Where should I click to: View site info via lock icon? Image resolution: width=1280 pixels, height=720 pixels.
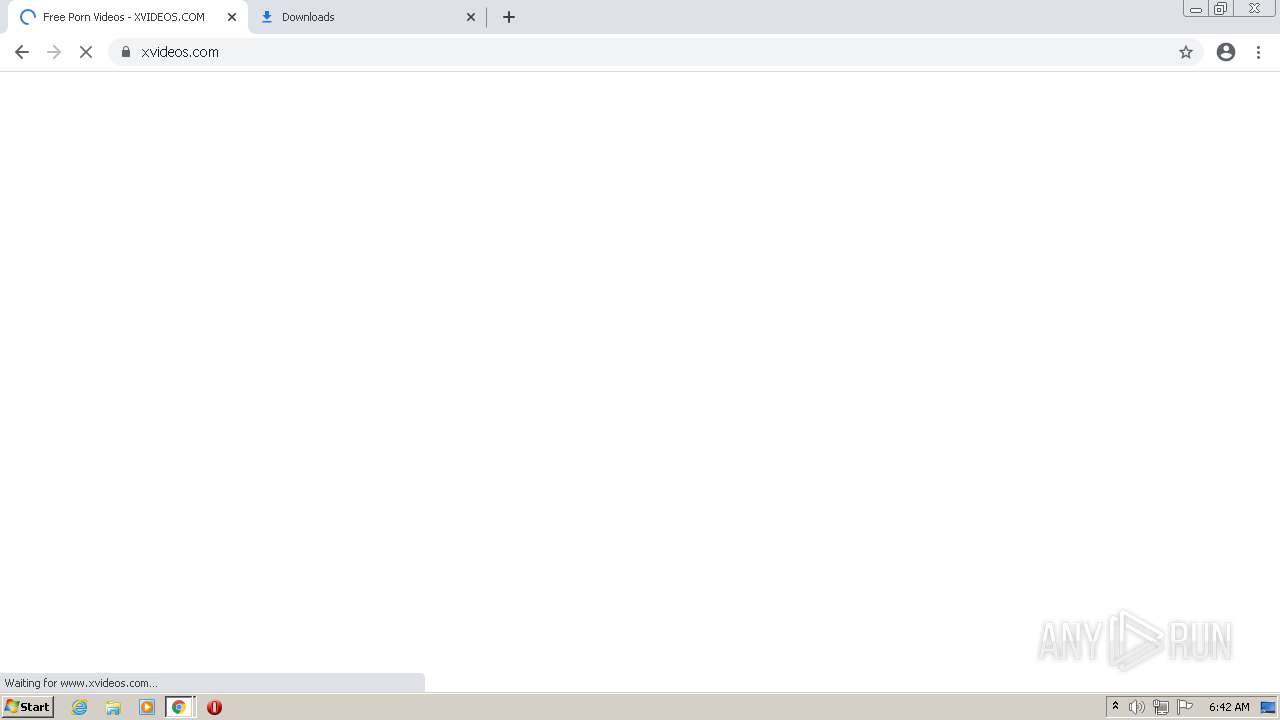coord(126,52)
